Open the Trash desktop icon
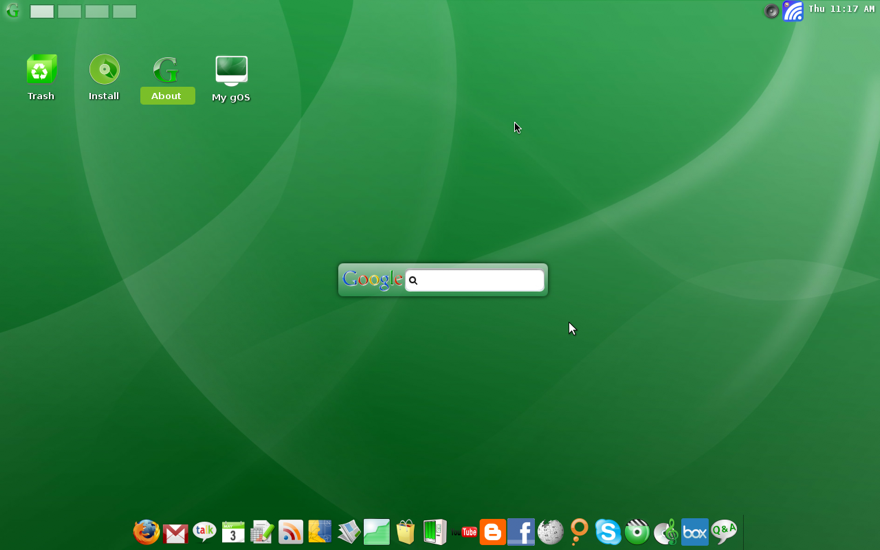 41,77
